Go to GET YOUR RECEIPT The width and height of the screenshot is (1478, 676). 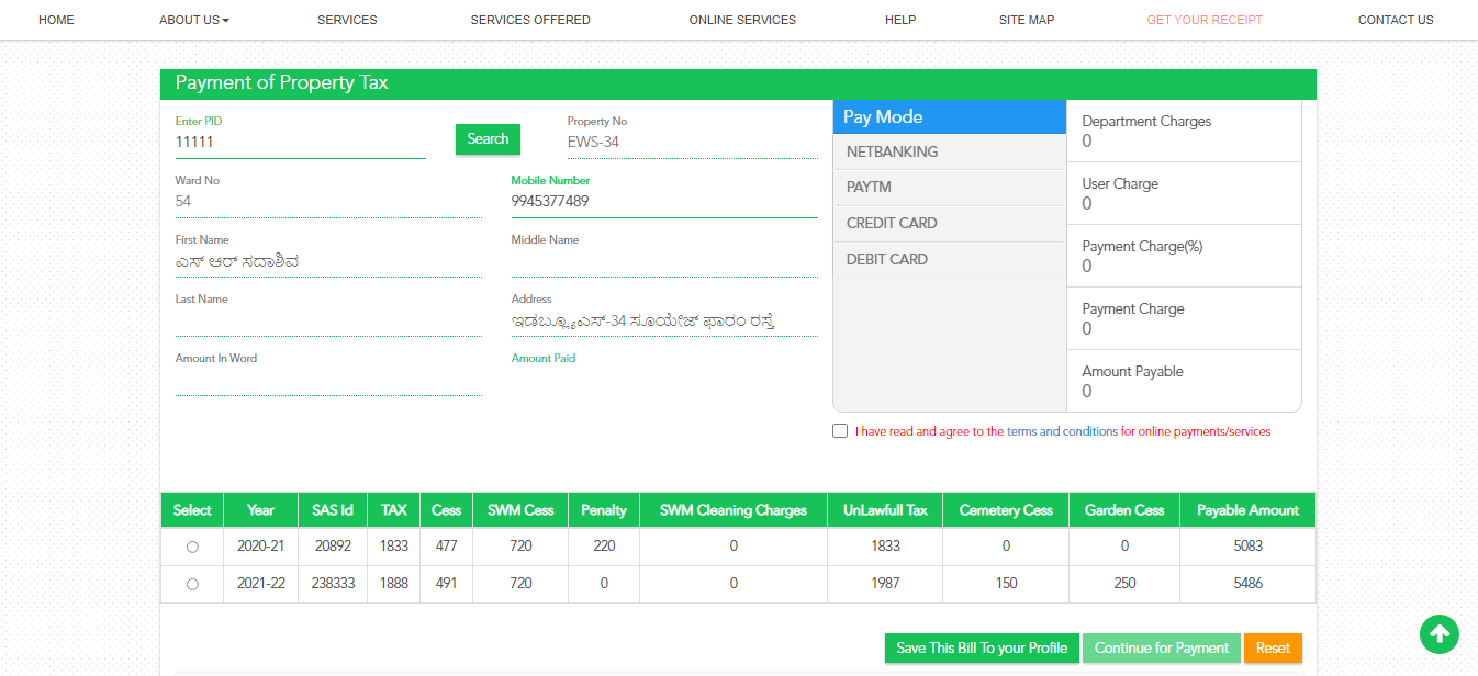(1204, 19)
